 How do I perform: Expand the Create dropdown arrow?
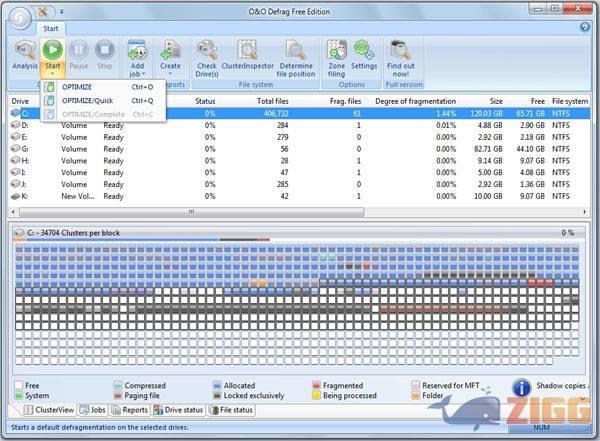pyautogui.click(x=170, y=74)
